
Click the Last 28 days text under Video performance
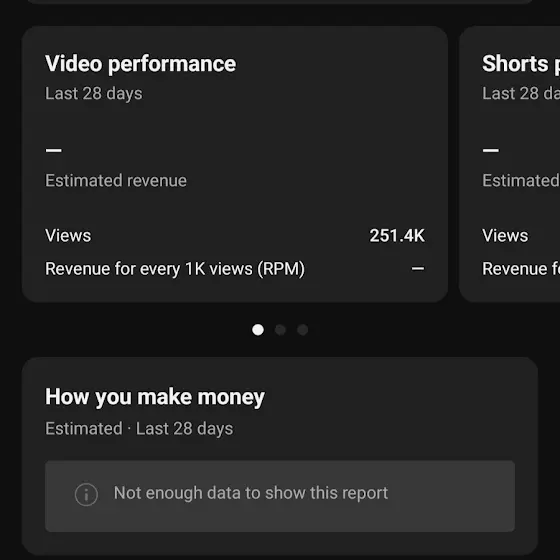pyautogui.click(x=94, y=94)
